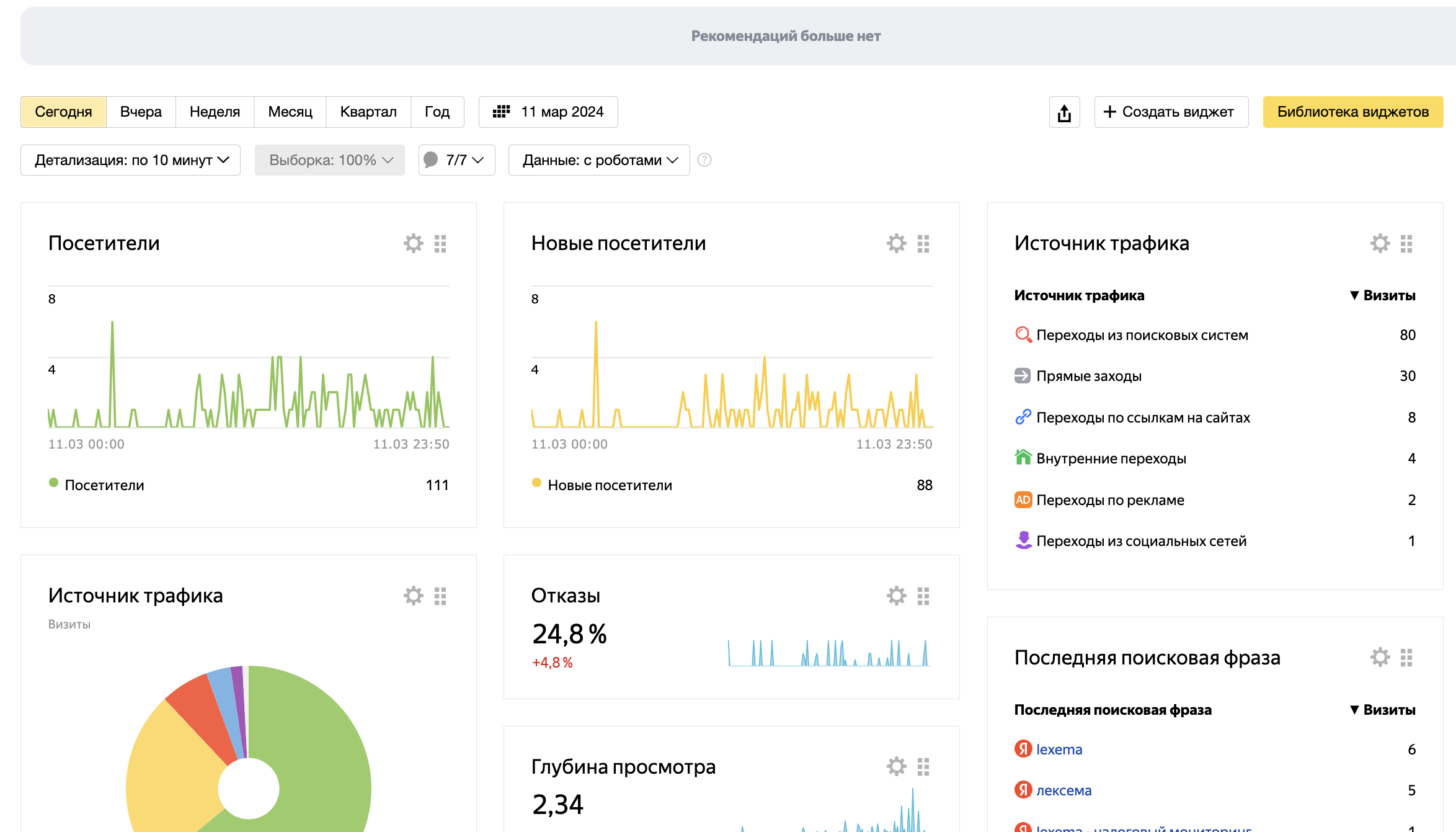The image size is (1456, 832).
Task: Click Создать виджет button
Action: click(1171, 112)
